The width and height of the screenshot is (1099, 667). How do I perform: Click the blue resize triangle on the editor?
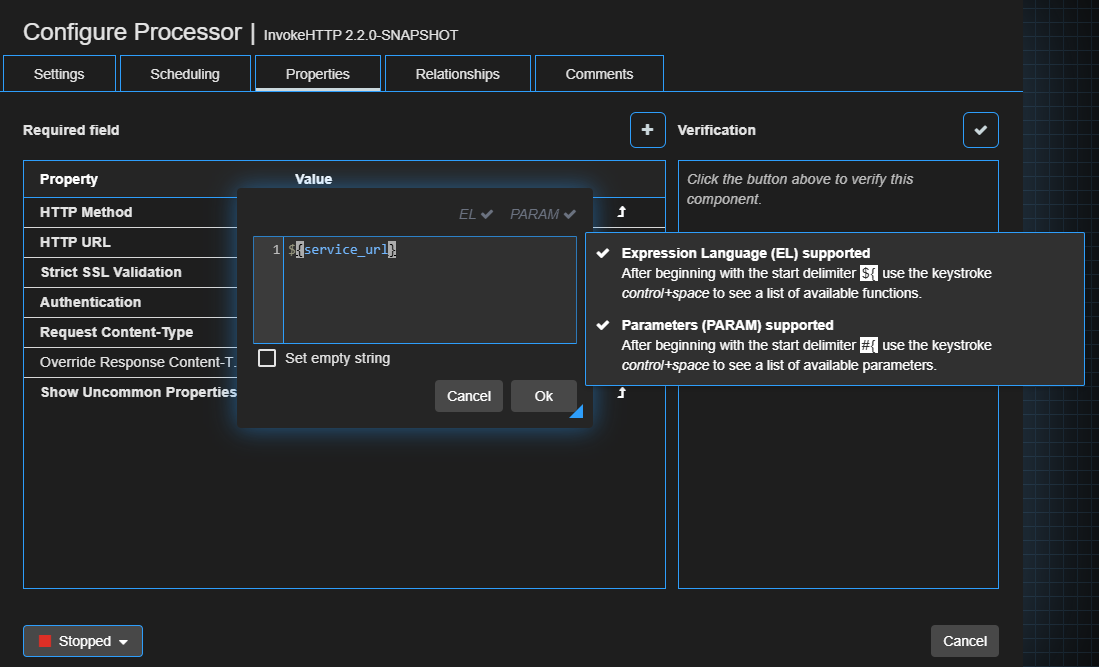[x=577, y=412]
